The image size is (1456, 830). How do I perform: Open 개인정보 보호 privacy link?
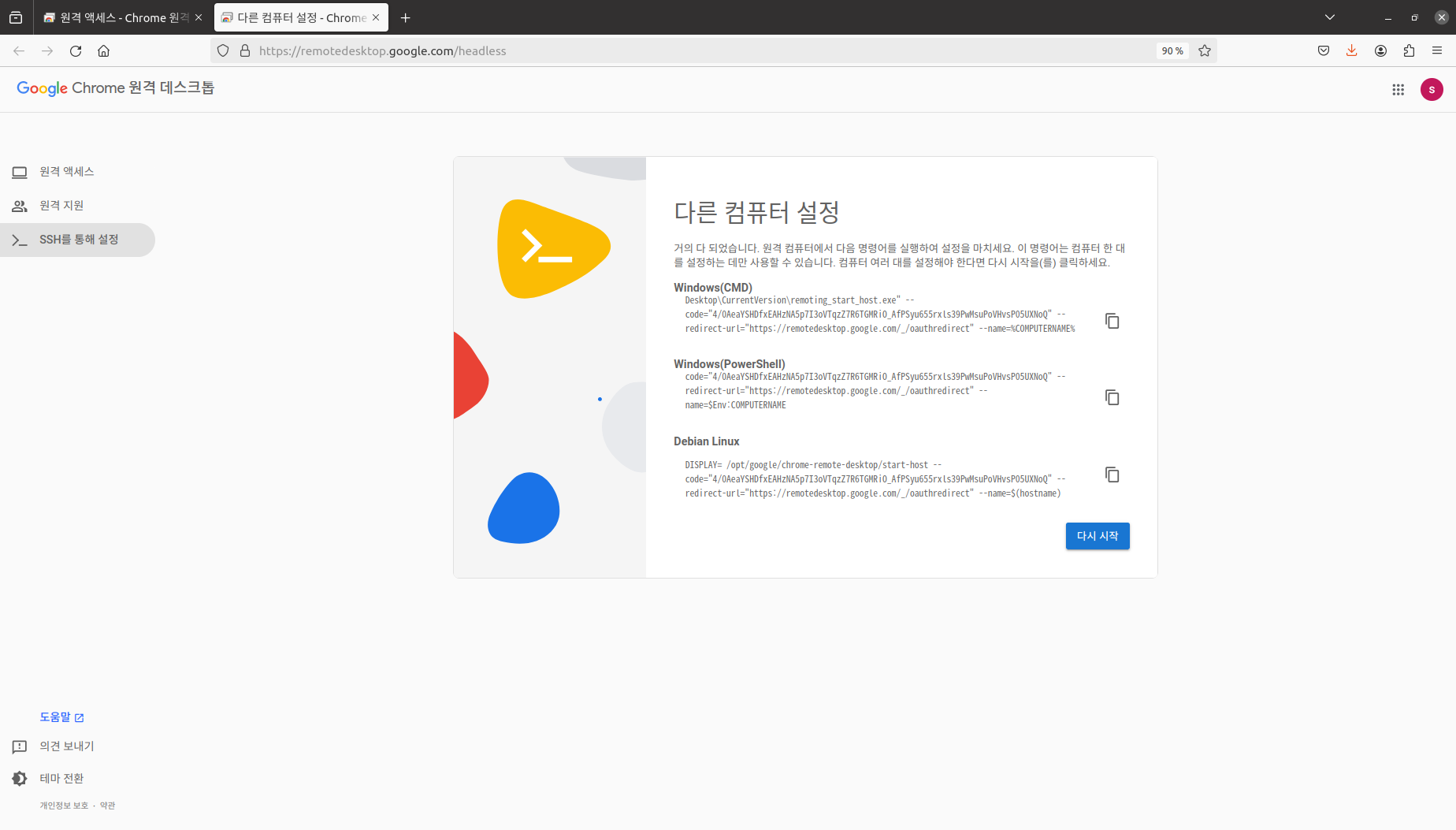pyautogui.click(x=65, y=806)
